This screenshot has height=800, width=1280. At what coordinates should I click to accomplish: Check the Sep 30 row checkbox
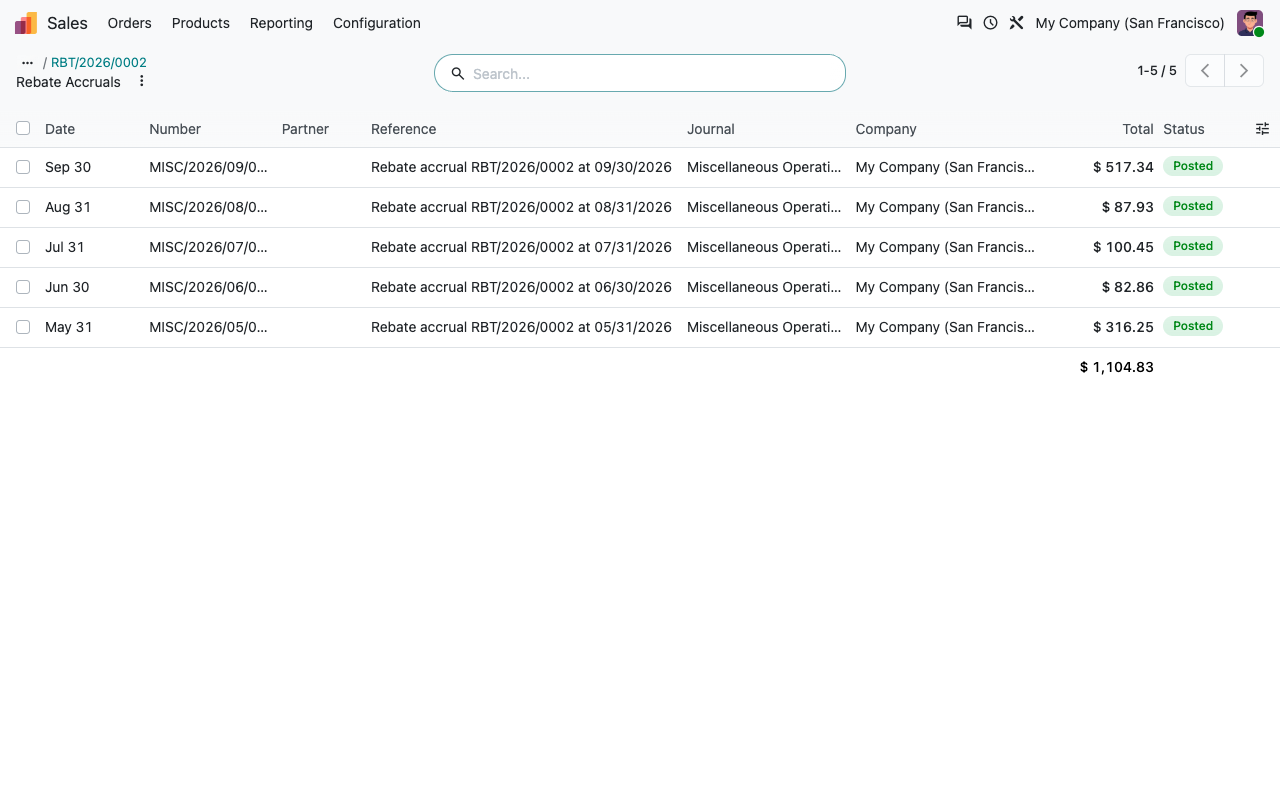(x=23, y=167)
